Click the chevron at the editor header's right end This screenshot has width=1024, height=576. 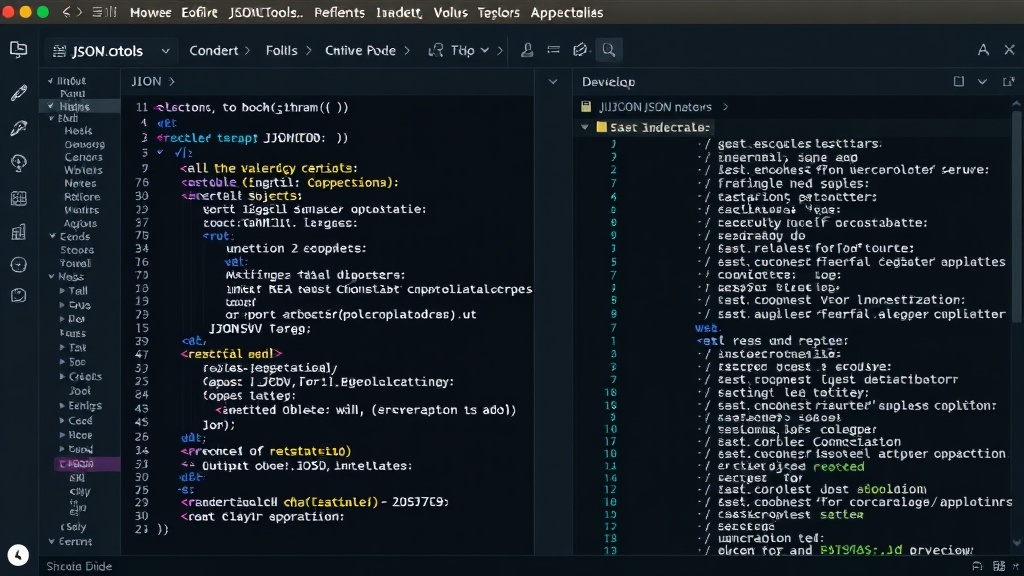[x=553, y=82]
